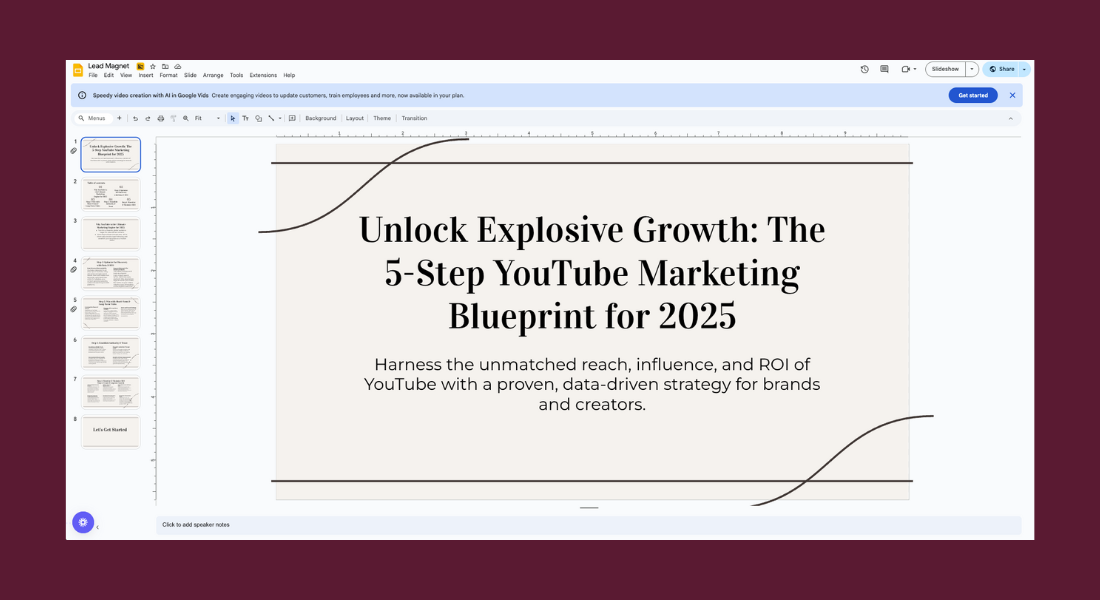
Task: Open the Edit menu
Action: [109, 75]
